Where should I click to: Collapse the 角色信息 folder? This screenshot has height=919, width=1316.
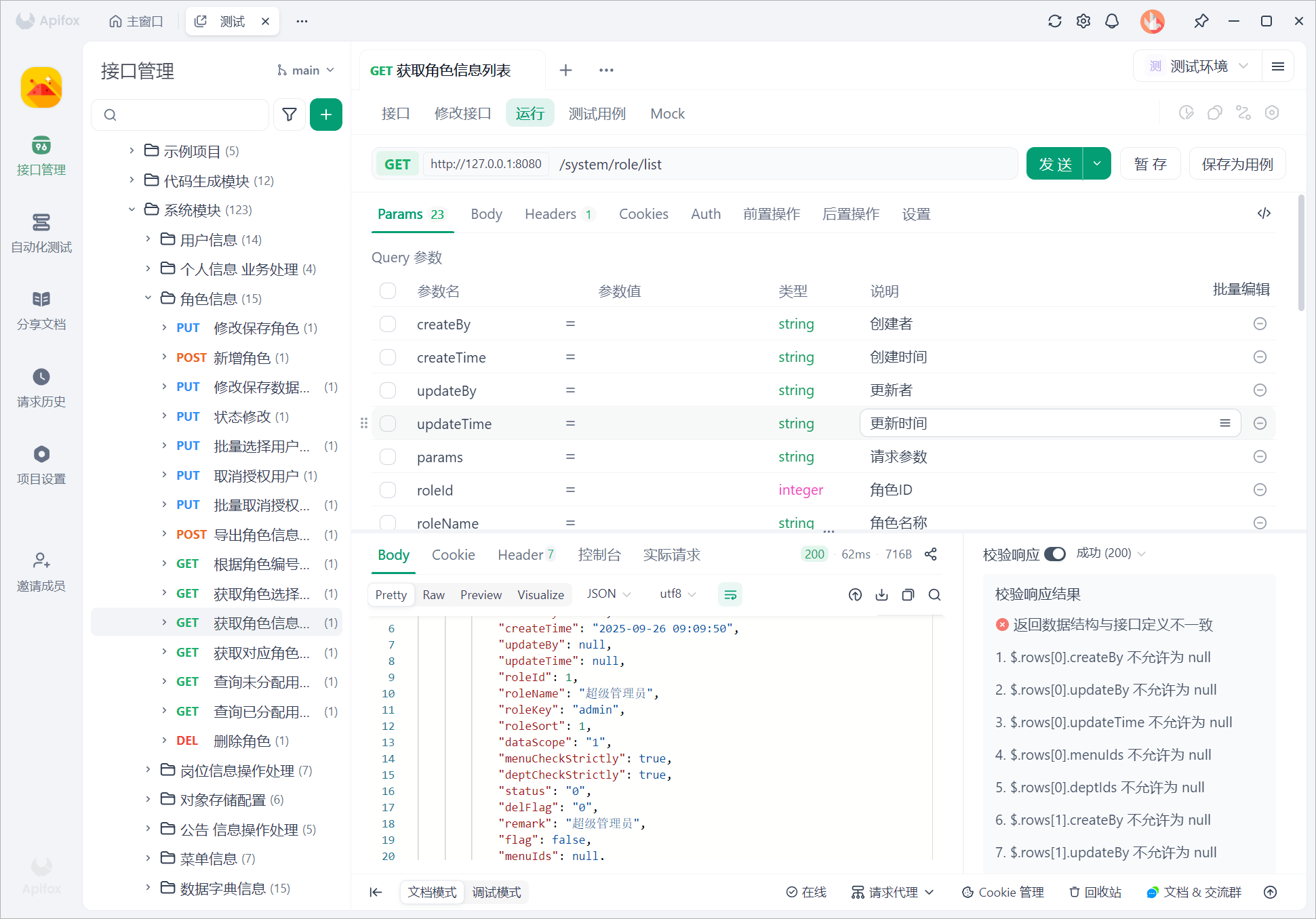point(148,299)
